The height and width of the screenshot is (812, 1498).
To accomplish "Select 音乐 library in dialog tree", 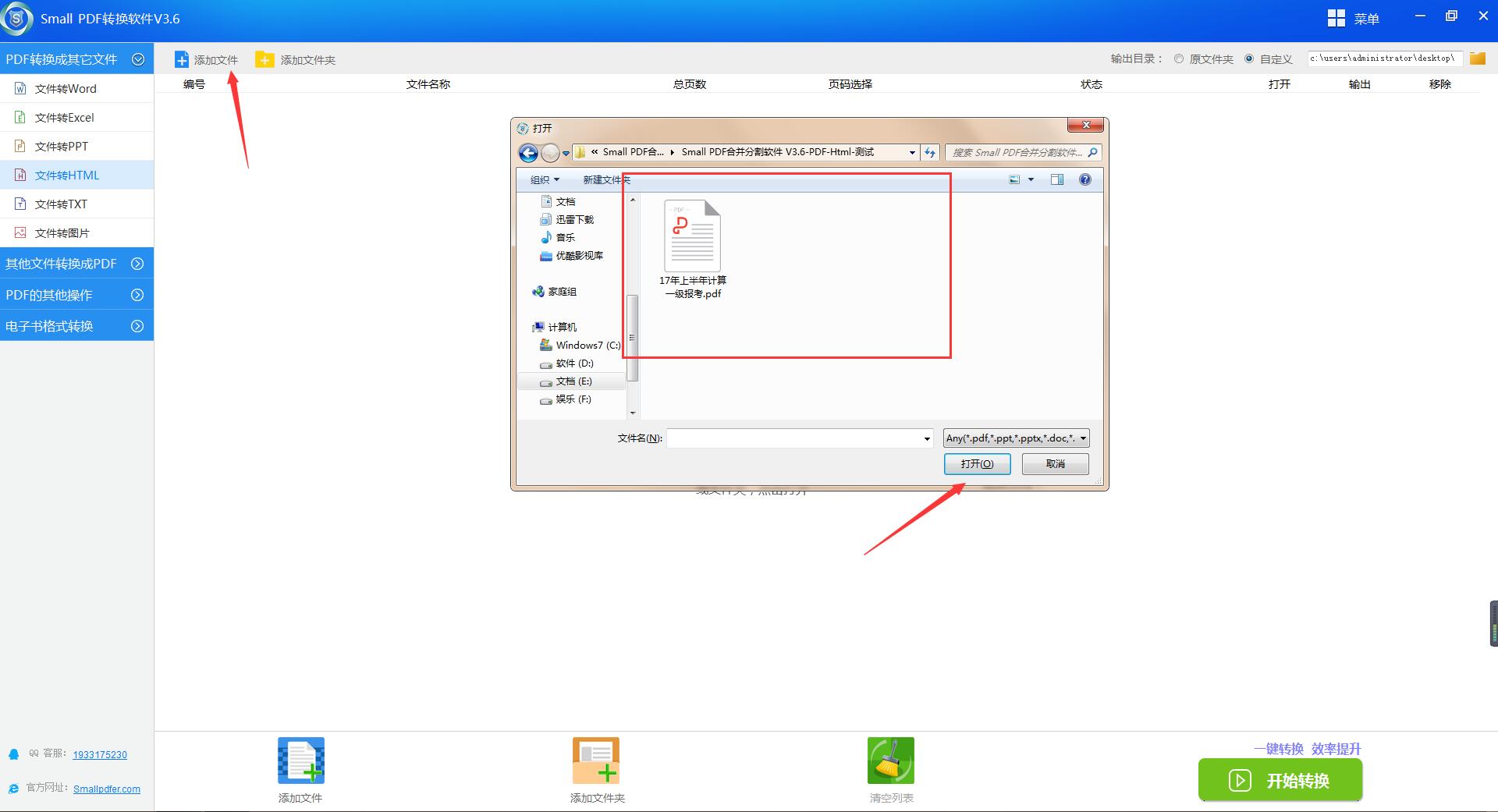I will [558, 237].
